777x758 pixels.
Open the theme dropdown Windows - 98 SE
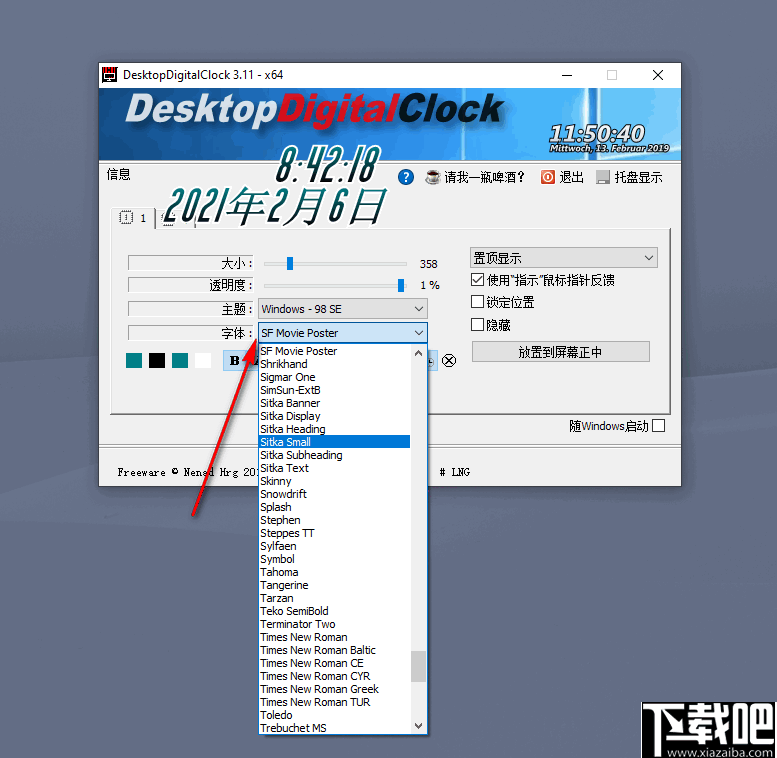[x=342, y=309]
